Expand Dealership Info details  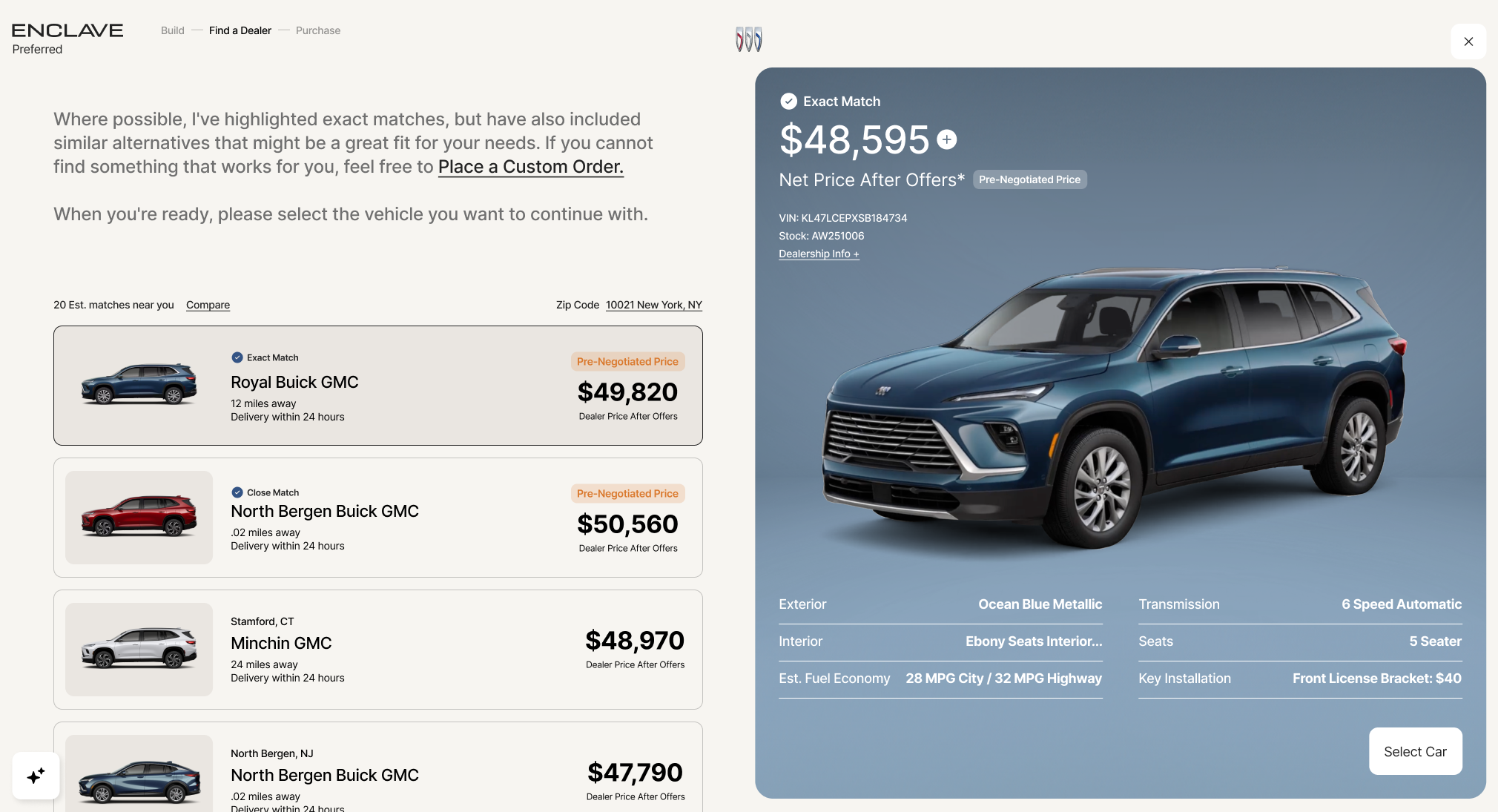tap(819, 254)
